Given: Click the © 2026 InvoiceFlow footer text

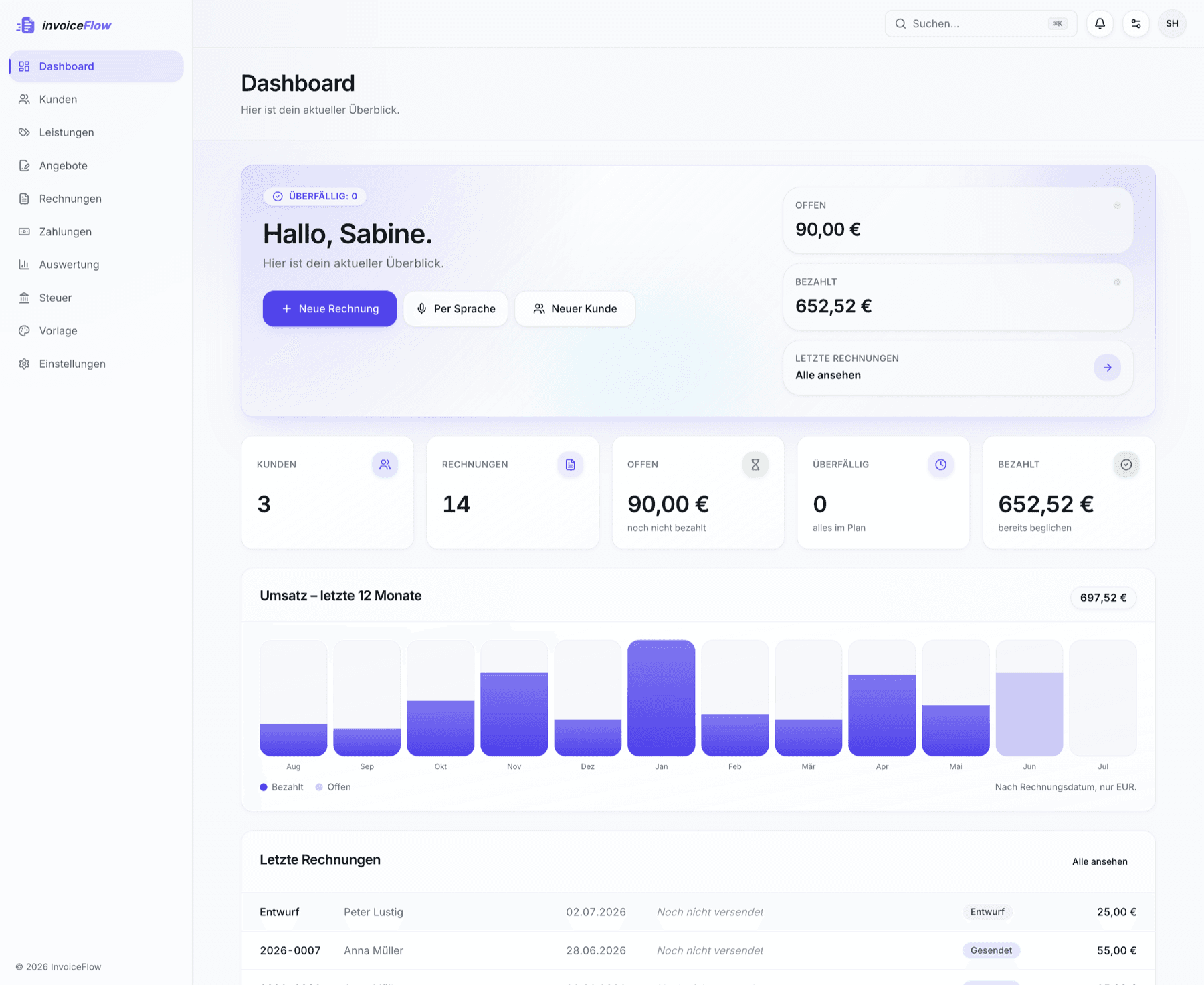Looking at the screenshot, I should tap(58, 967).
